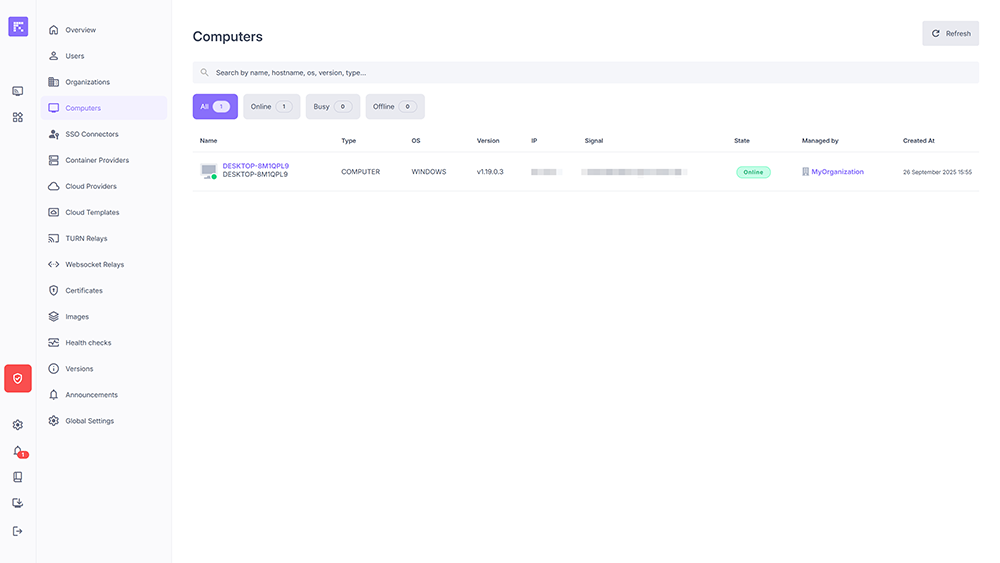Show Offline computers filter
The width and height of the screenshot is (1000, 563).
(394, 107)
